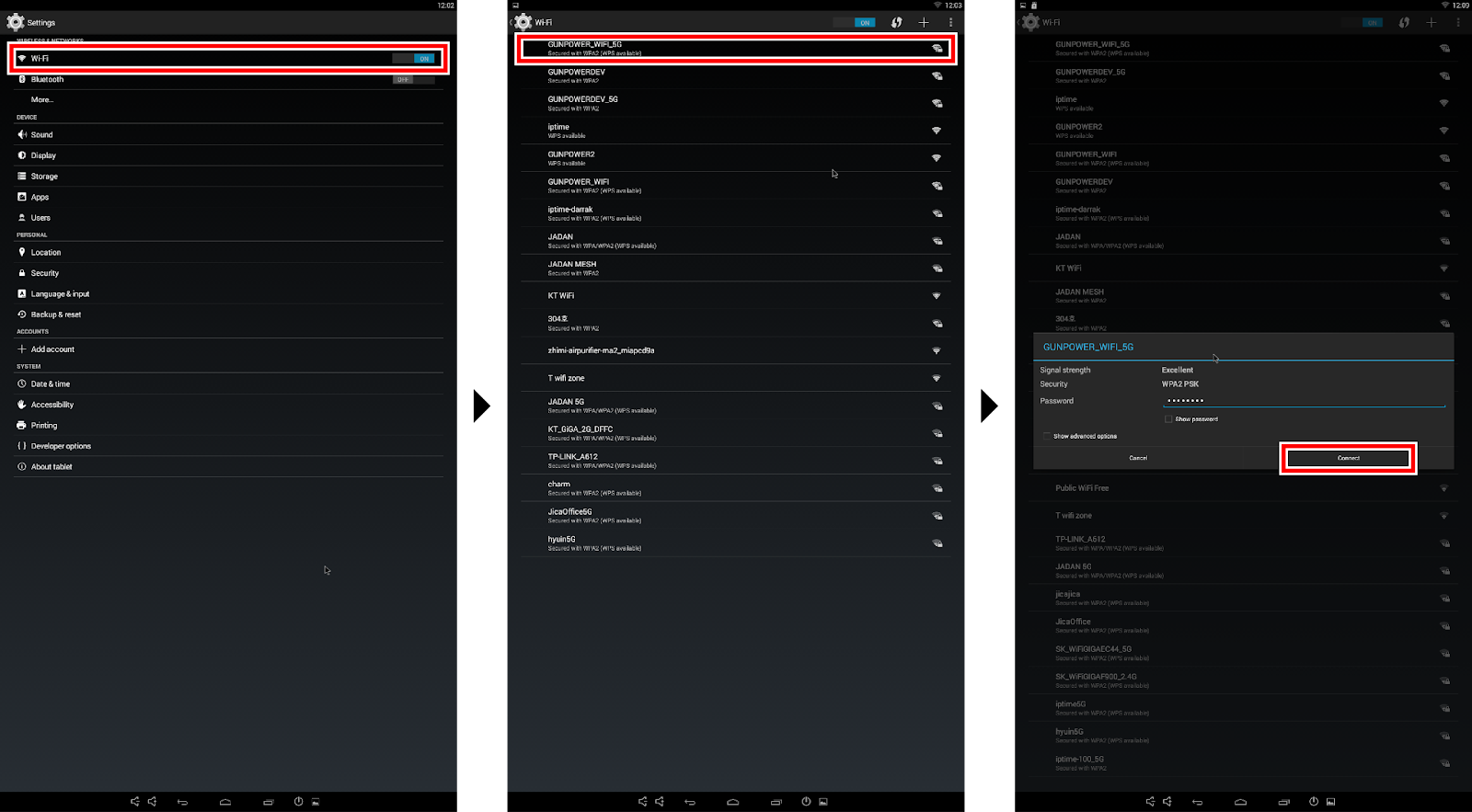Viewport: 1472px width, 812px height.
Task: Open More... under Wireless & Networks
Action: (228, 99)
